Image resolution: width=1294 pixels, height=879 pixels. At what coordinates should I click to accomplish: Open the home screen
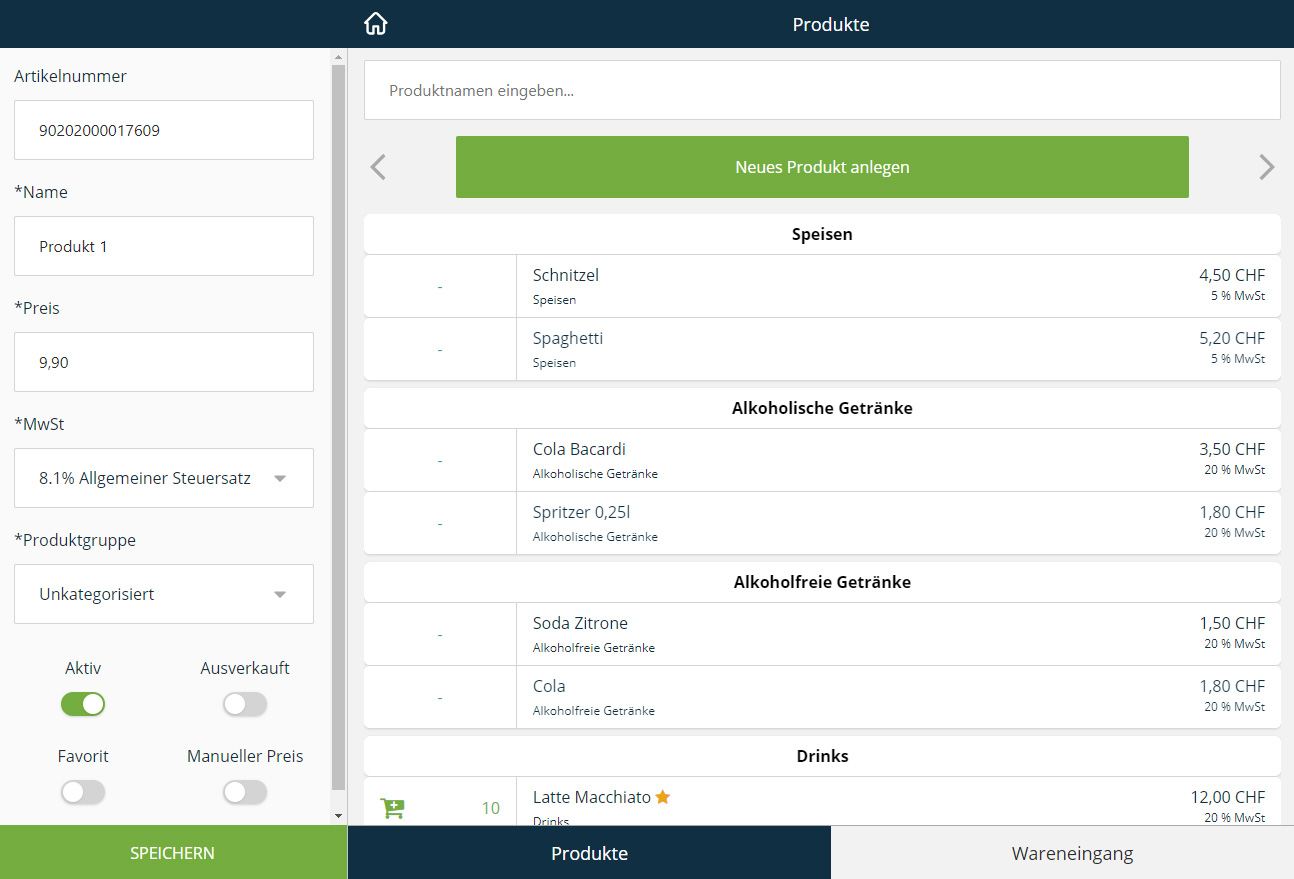tap(375, 23)
